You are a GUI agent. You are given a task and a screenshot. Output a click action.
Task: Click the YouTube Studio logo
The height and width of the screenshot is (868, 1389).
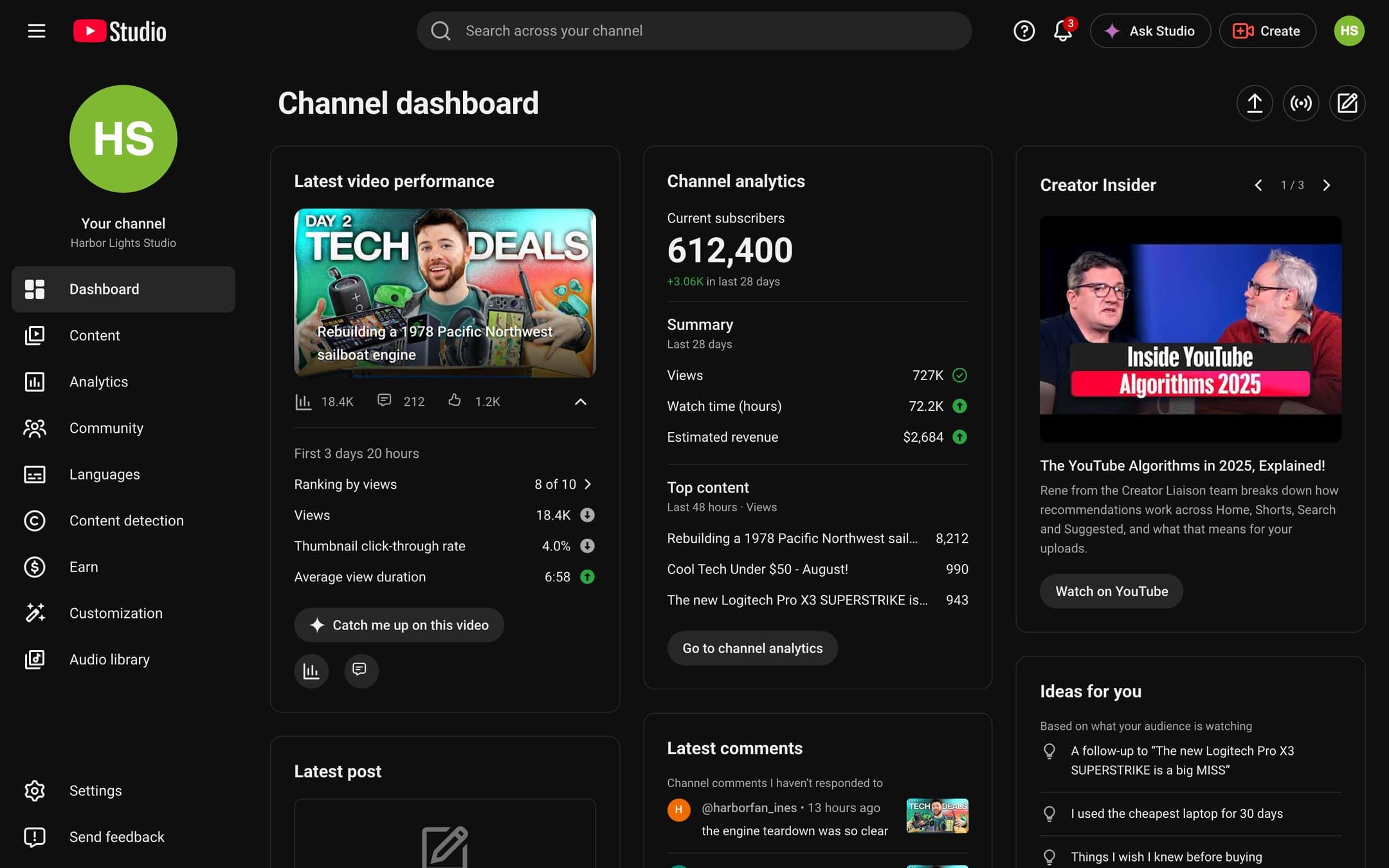coord(120,31)
